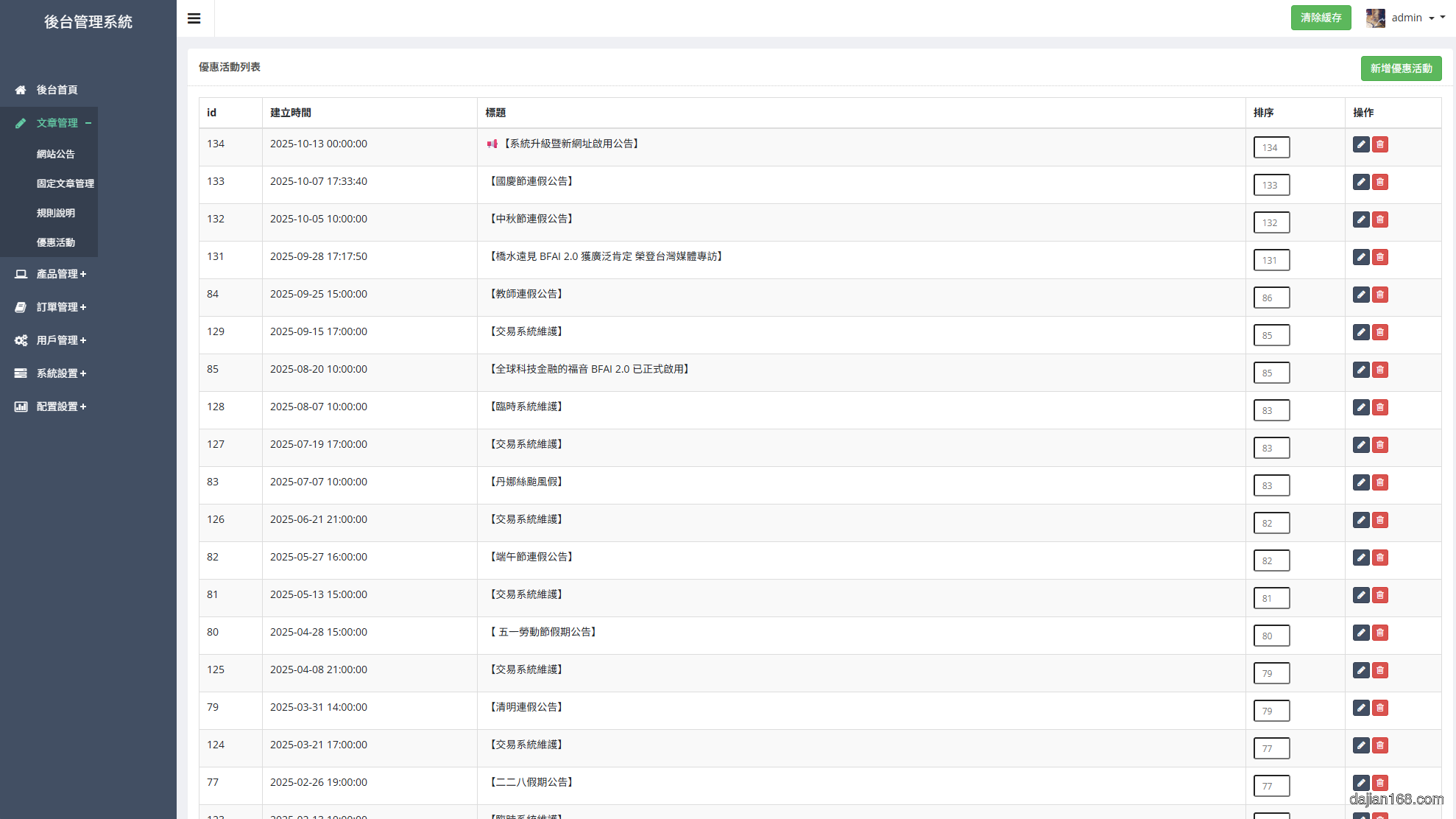Image resolution: width=1456 pixels, height=819 pixels.
Task: Expand the 系統設置 sidebar section
Action: [x=57, y=373]
